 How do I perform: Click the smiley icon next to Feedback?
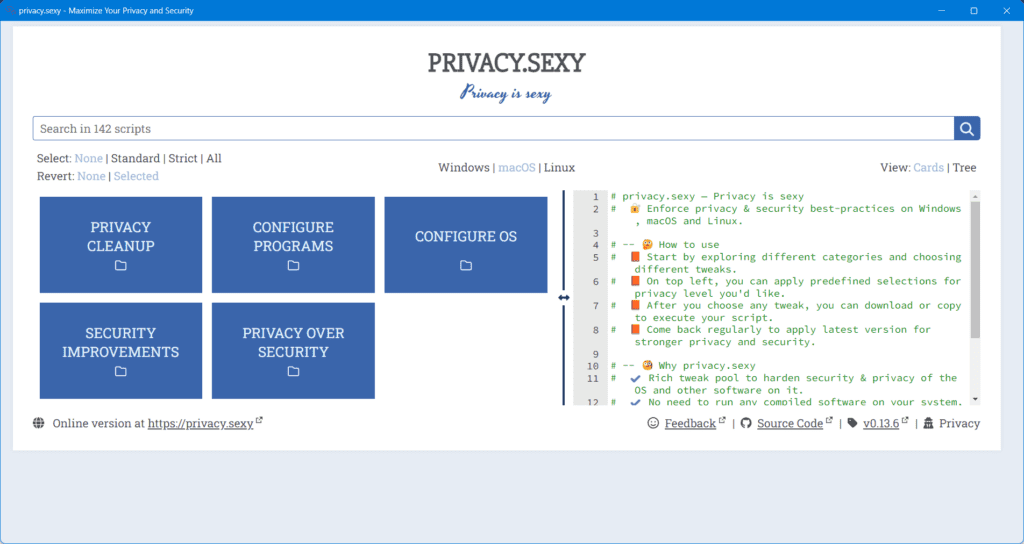653,423
